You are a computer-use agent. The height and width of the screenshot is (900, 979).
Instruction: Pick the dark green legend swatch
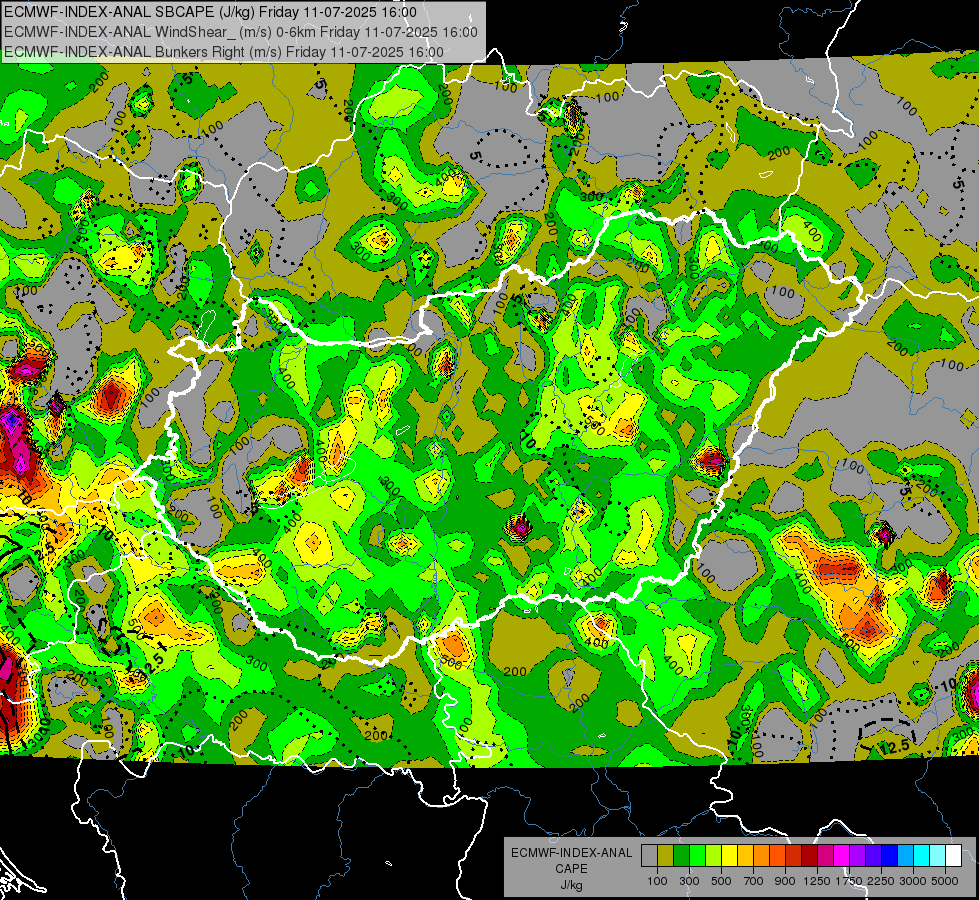point(682,855)
